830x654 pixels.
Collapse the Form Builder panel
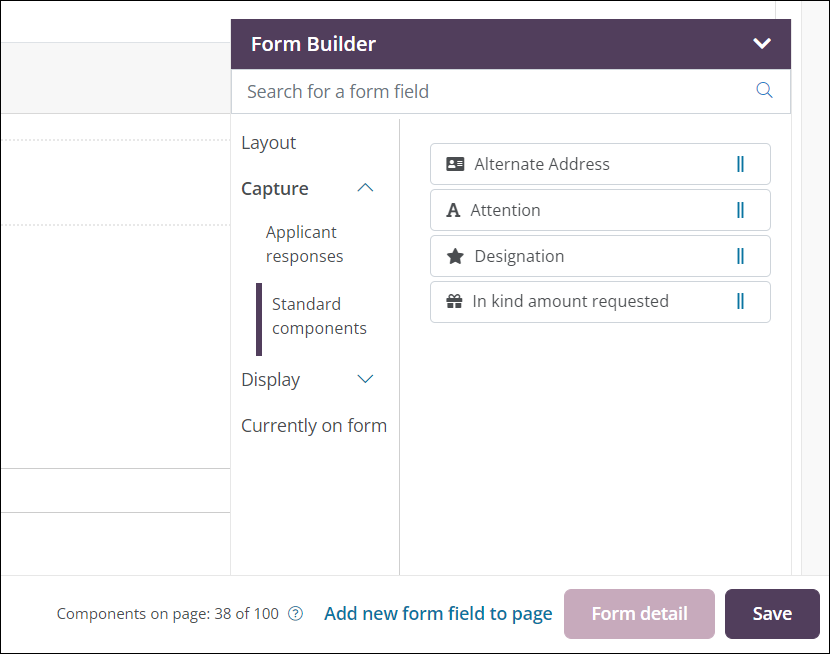tap(762, 44)
